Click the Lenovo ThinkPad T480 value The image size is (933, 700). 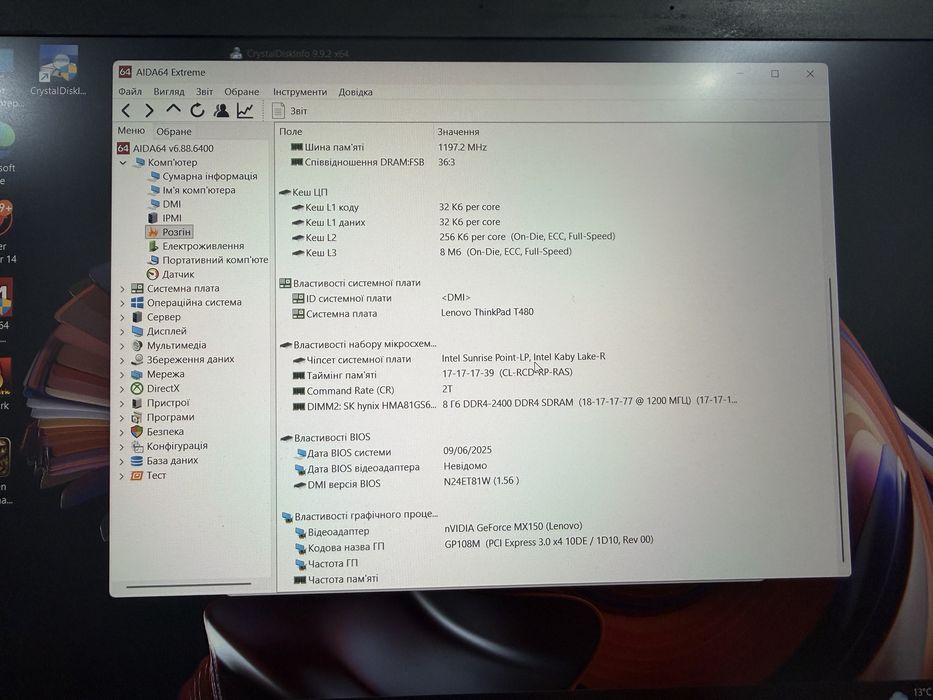point(487,312)
